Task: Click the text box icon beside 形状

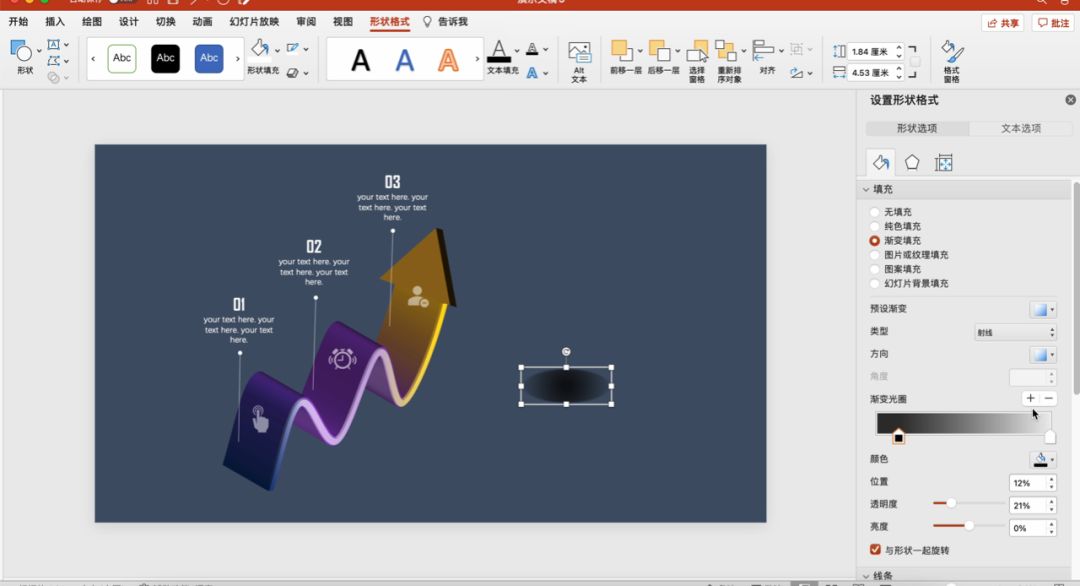Action: [x=54, y=45]
